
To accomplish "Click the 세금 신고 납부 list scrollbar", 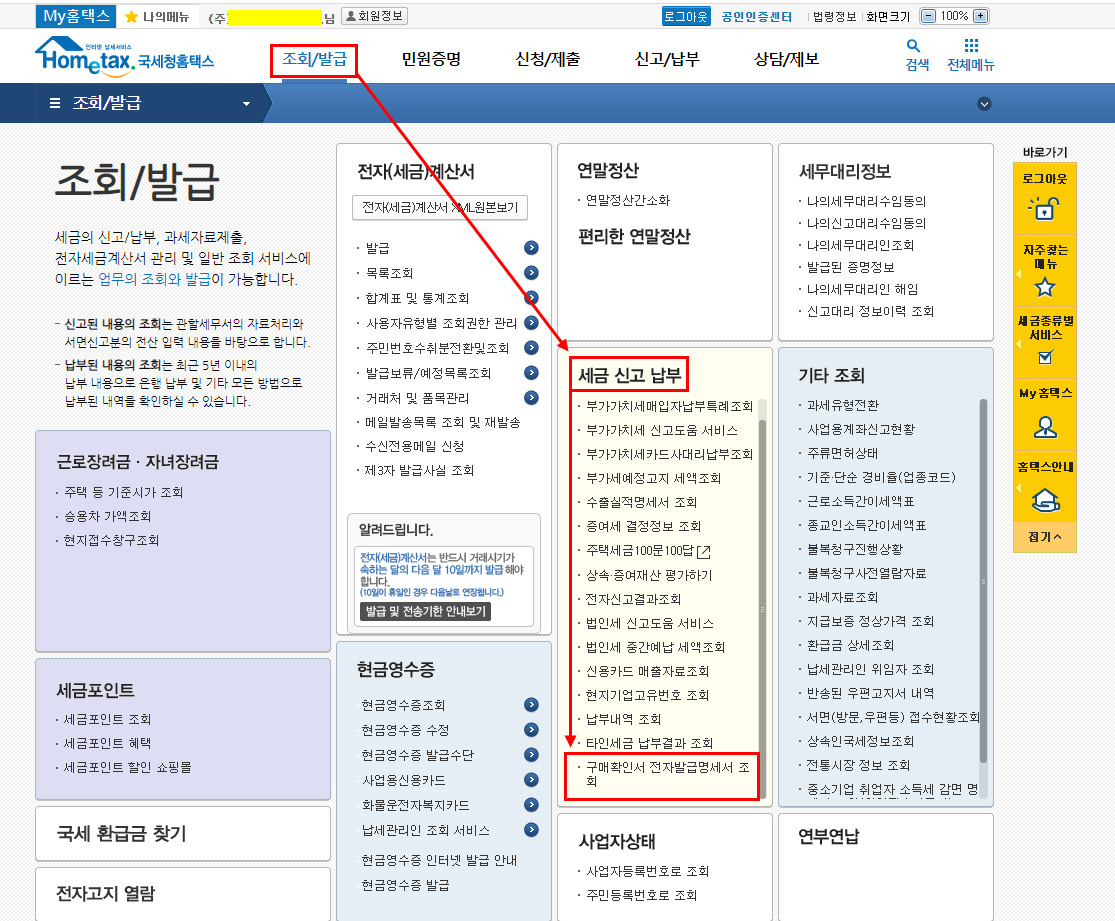I will 763,600.
